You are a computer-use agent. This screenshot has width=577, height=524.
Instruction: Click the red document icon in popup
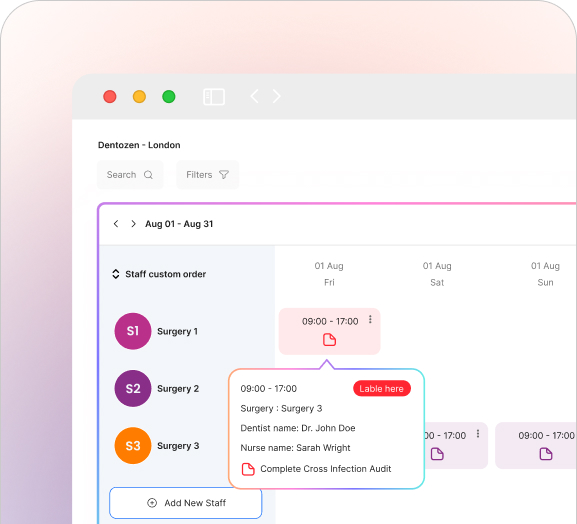point(248,469)
